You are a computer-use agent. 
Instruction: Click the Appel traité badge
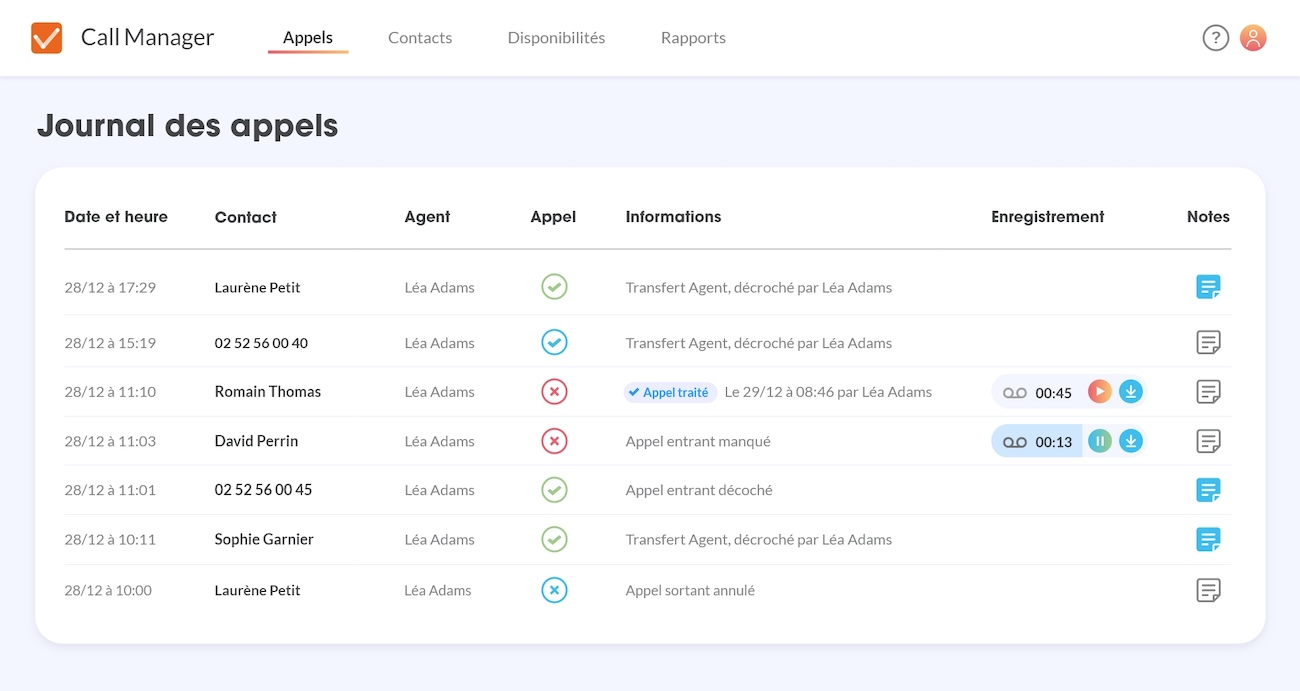(x=669, y=391)
